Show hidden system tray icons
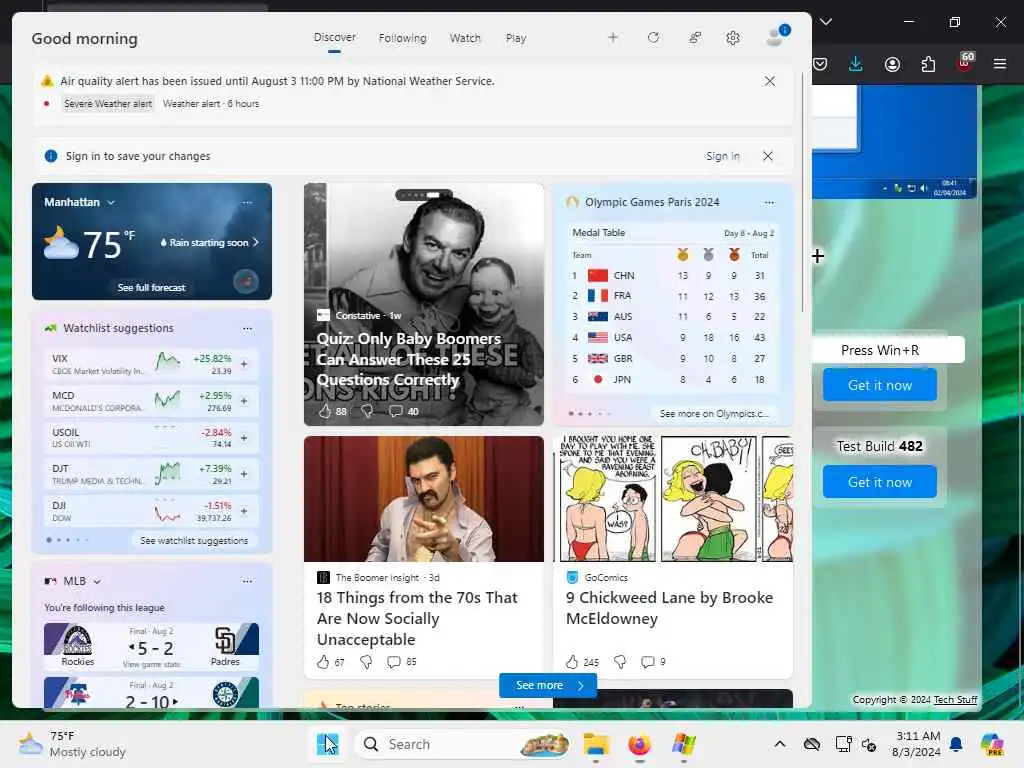The height and width of the screenshot is (768, 1024). 780,744
